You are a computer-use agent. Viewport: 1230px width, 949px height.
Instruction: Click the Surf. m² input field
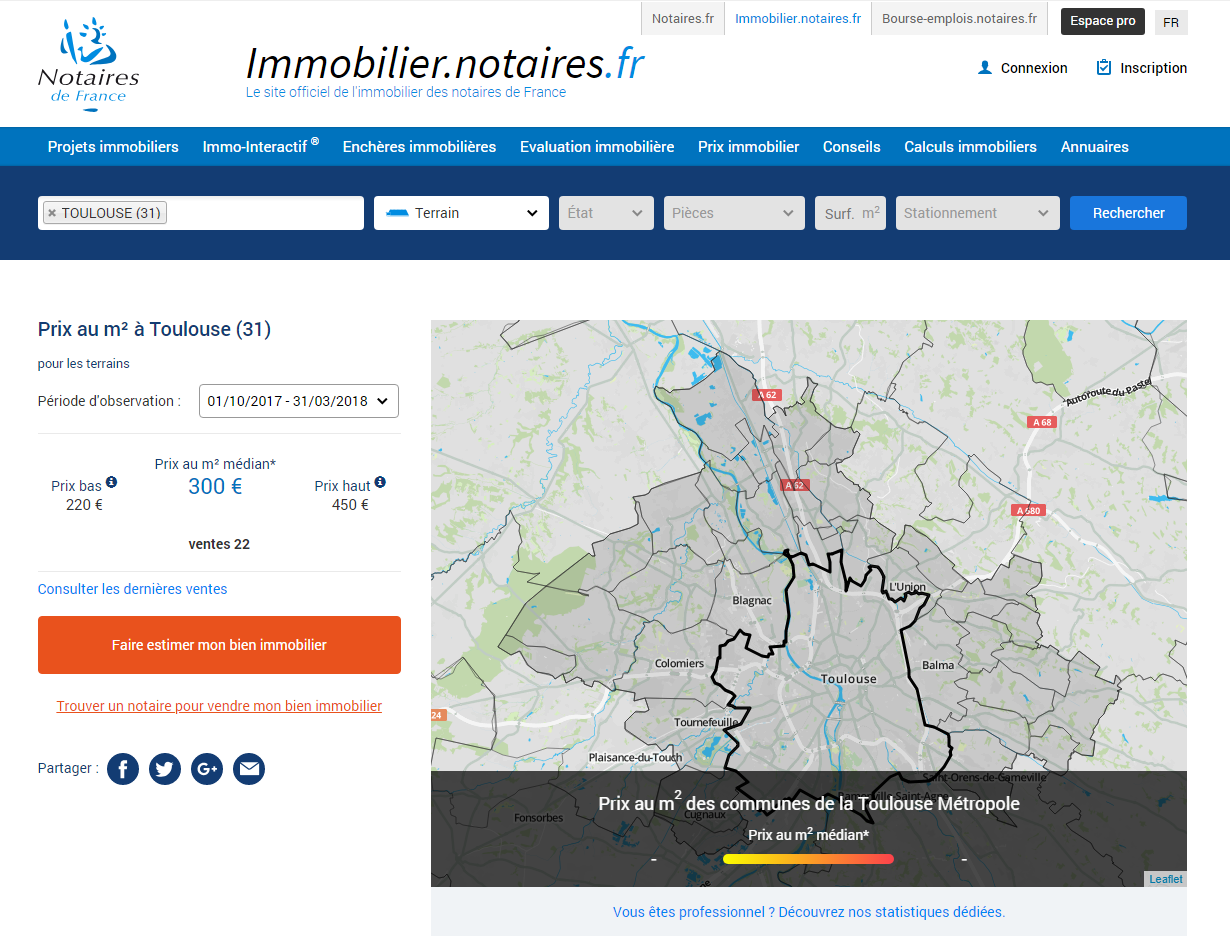coord(850,213)
